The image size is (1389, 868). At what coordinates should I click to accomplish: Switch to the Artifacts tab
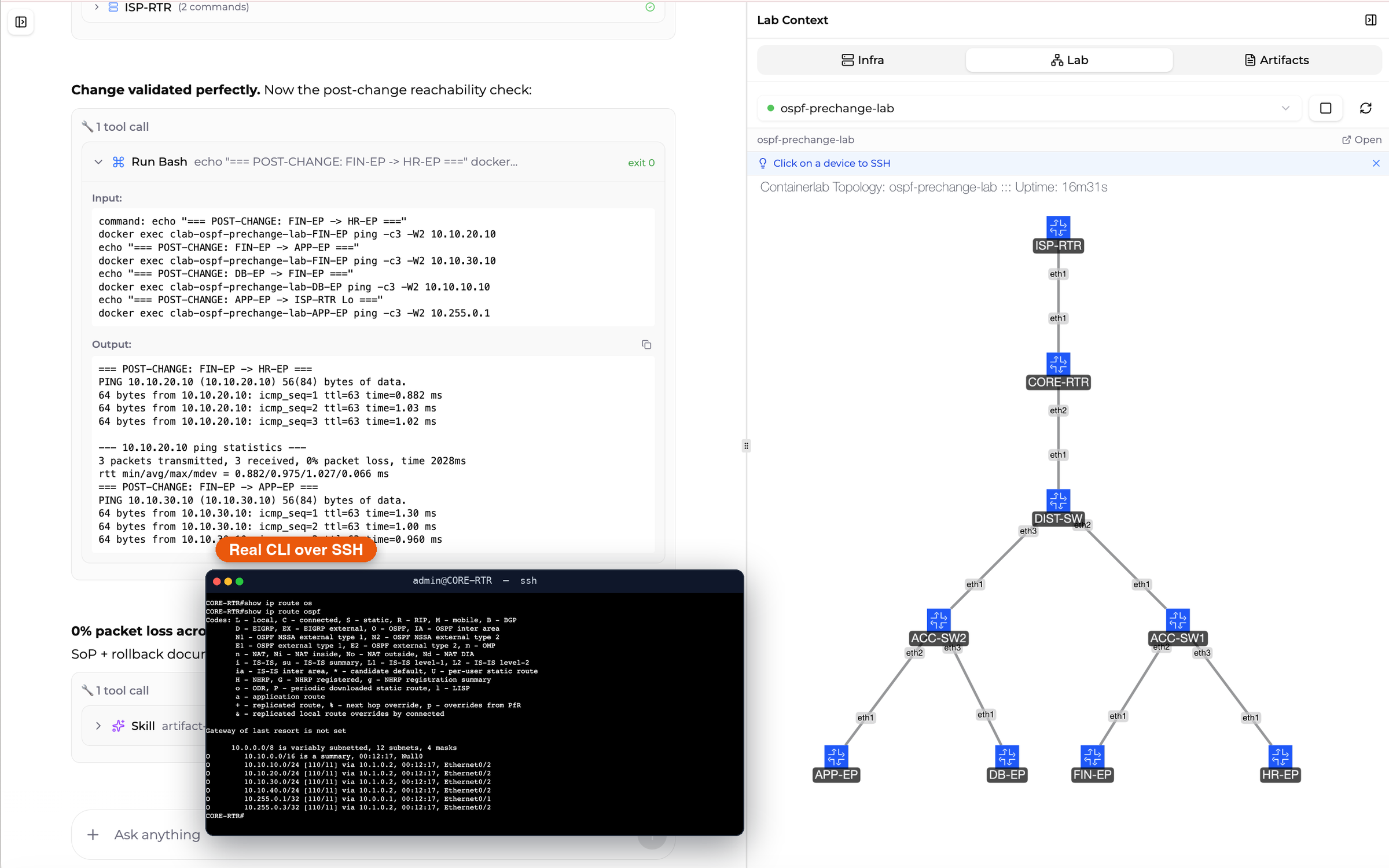point(1276,60)
